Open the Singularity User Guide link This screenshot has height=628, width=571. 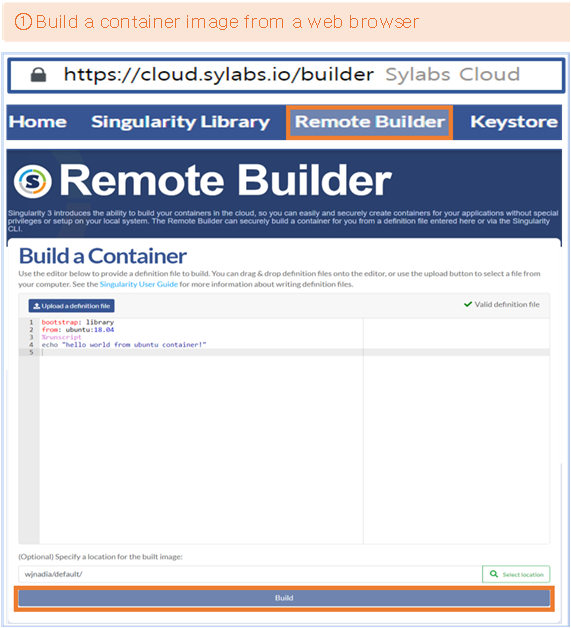[x=139, y=284]
